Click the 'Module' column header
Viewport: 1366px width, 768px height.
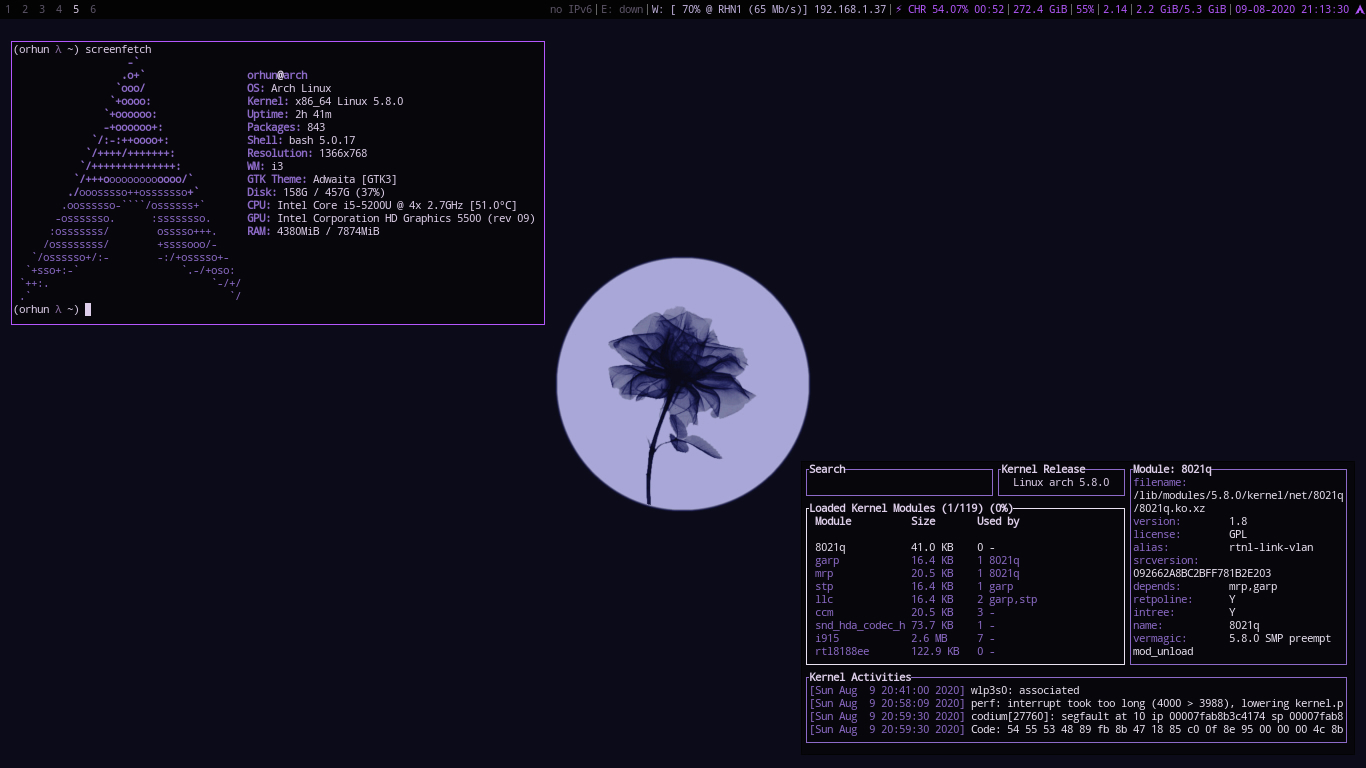pos(833,521)
